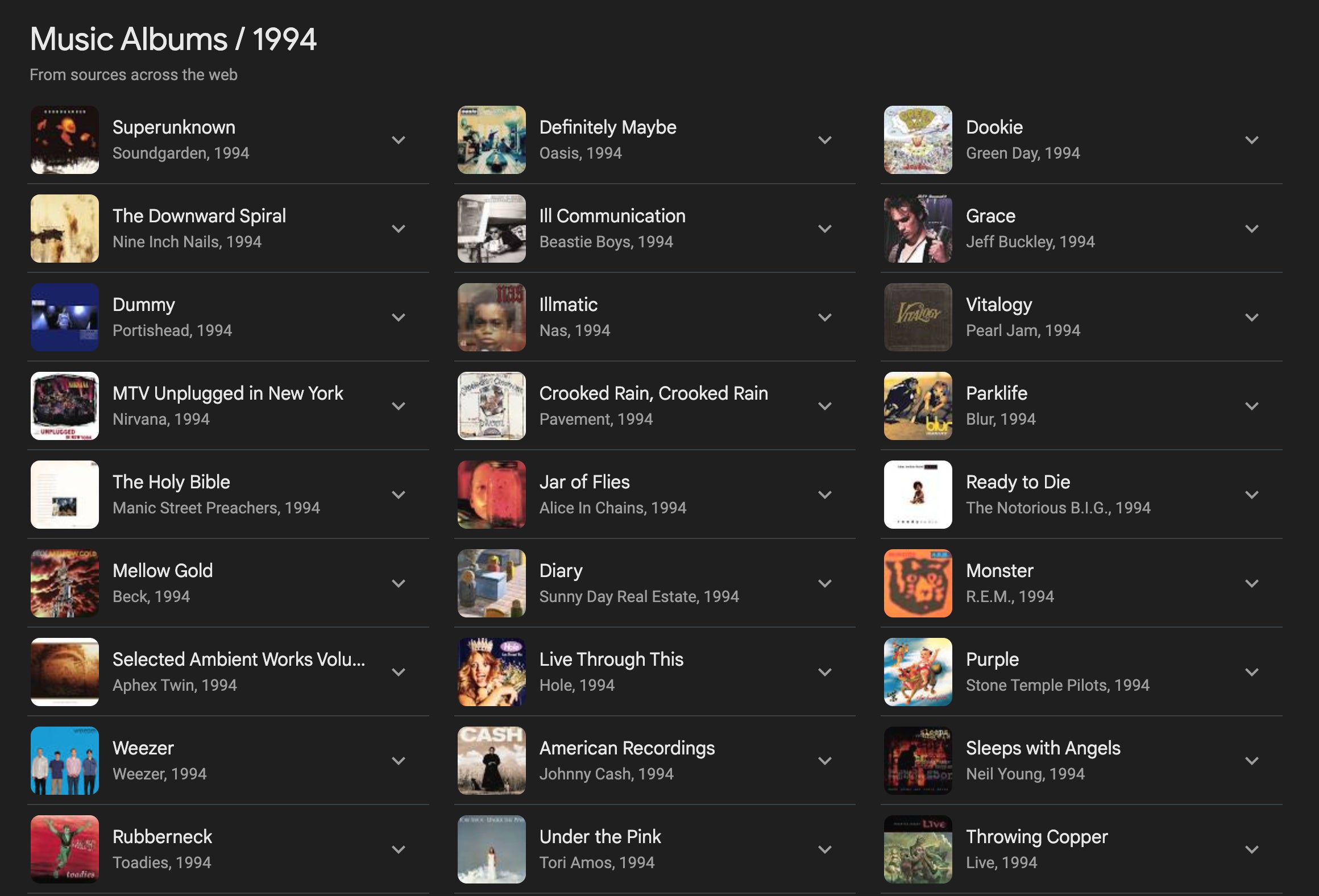Click the Vitalogy album title
1319x896 pixels.
998,305
